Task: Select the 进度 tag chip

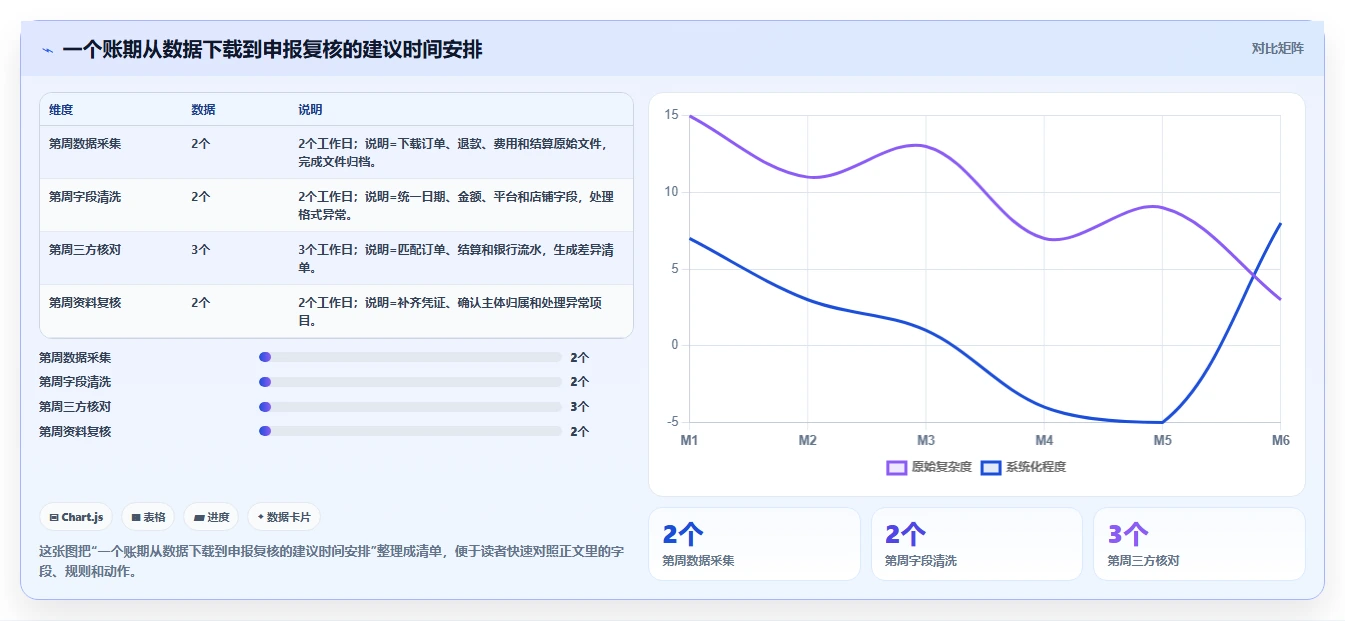Action: coord(212,517)
